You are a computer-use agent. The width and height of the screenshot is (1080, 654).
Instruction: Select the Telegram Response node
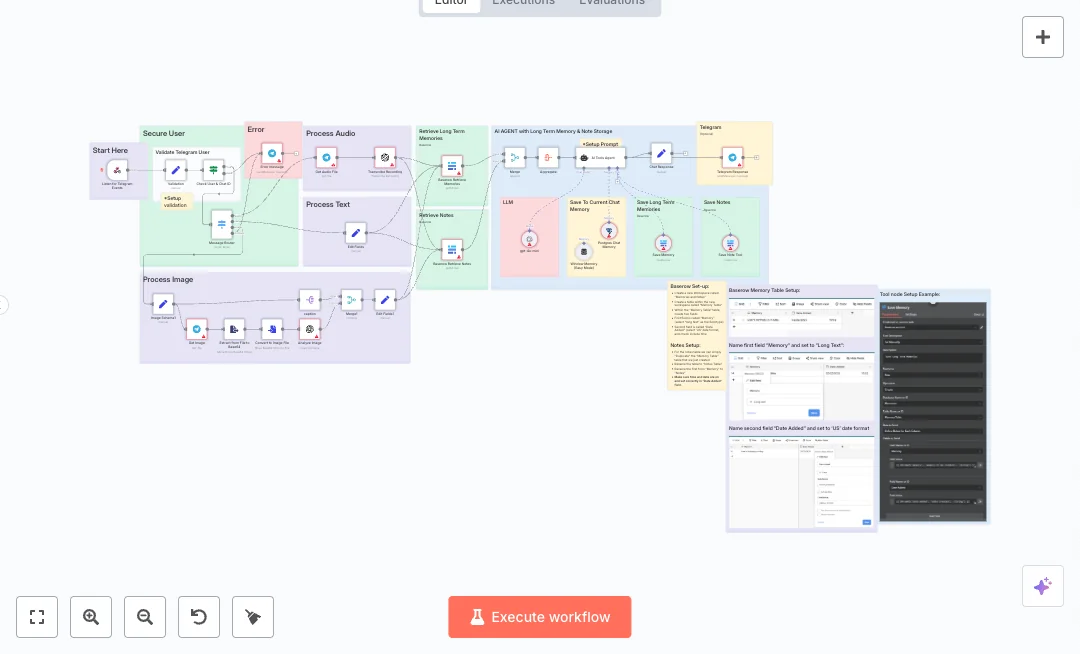[732, 157]
